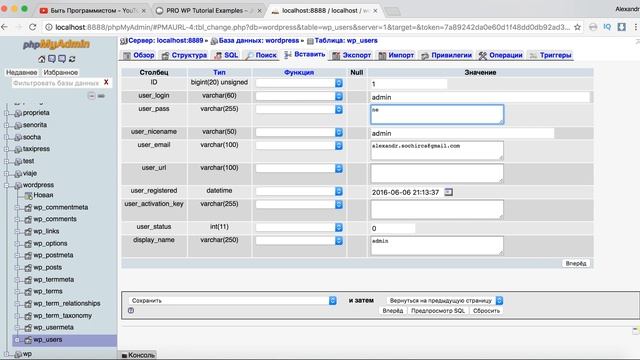The height and width of the screenshot is (360, 640).
Task: Click the Сервер: localhost:8889 breadcrumb
Action: [165, 40]
